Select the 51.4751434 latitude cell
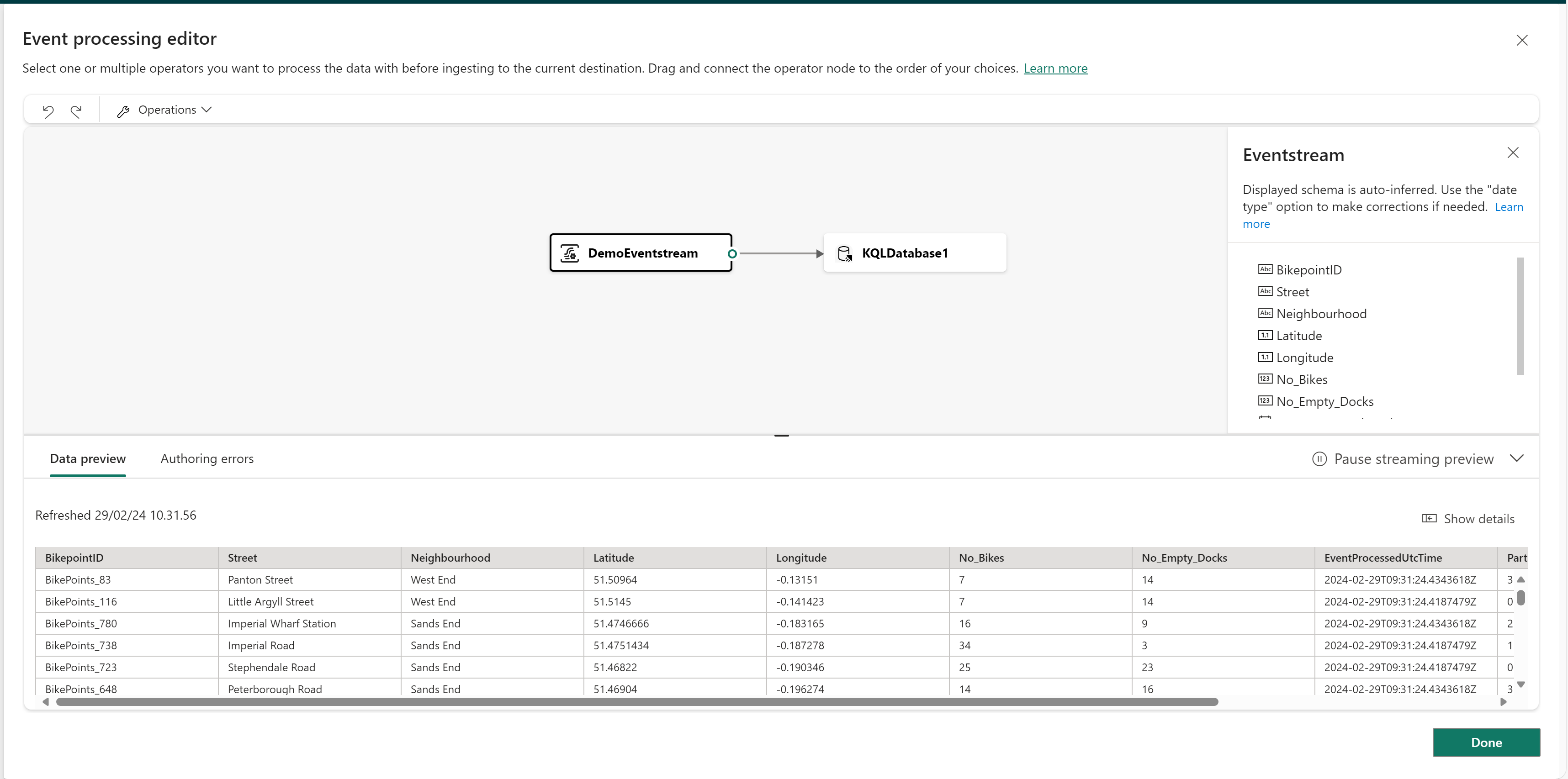The image size is (1568, 779). (674, 645)
